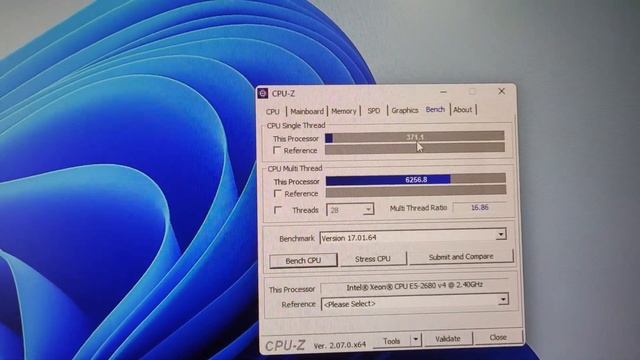Image resolution: width=640 pixels, height=360 pixels.
Task: Click the Multi Thread Ratio 16.86 value
Action: (x=480, y=207)
